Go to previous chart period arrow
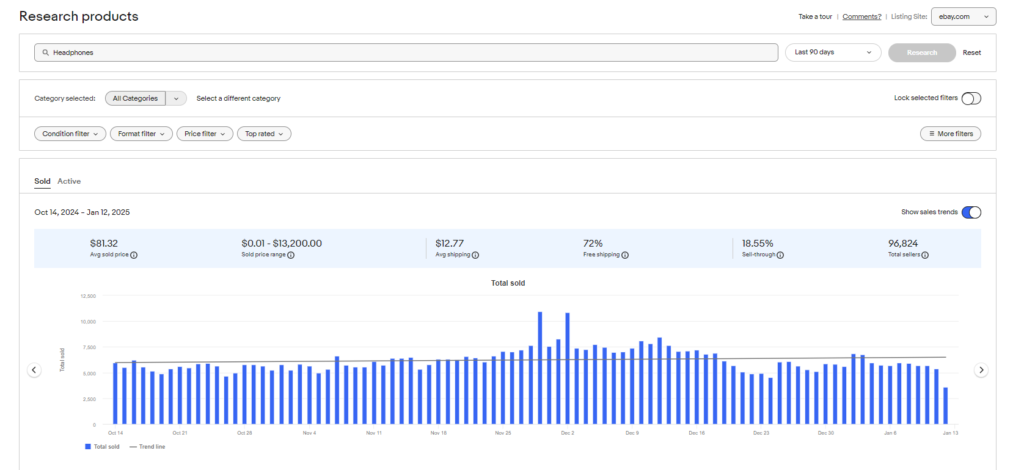The width and height of the screenshot is (1024, 470). [x=35, y=370]
